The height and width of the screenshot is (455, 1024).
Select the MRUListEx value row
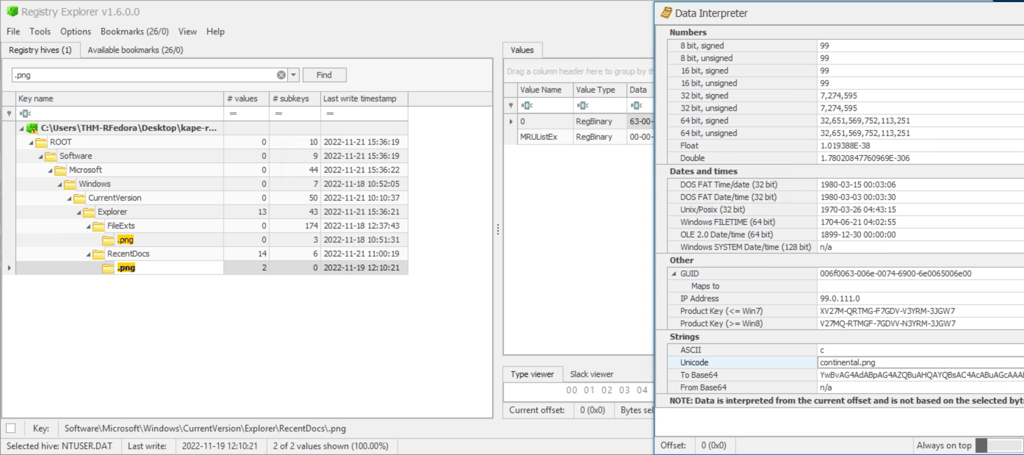[579, 137]
